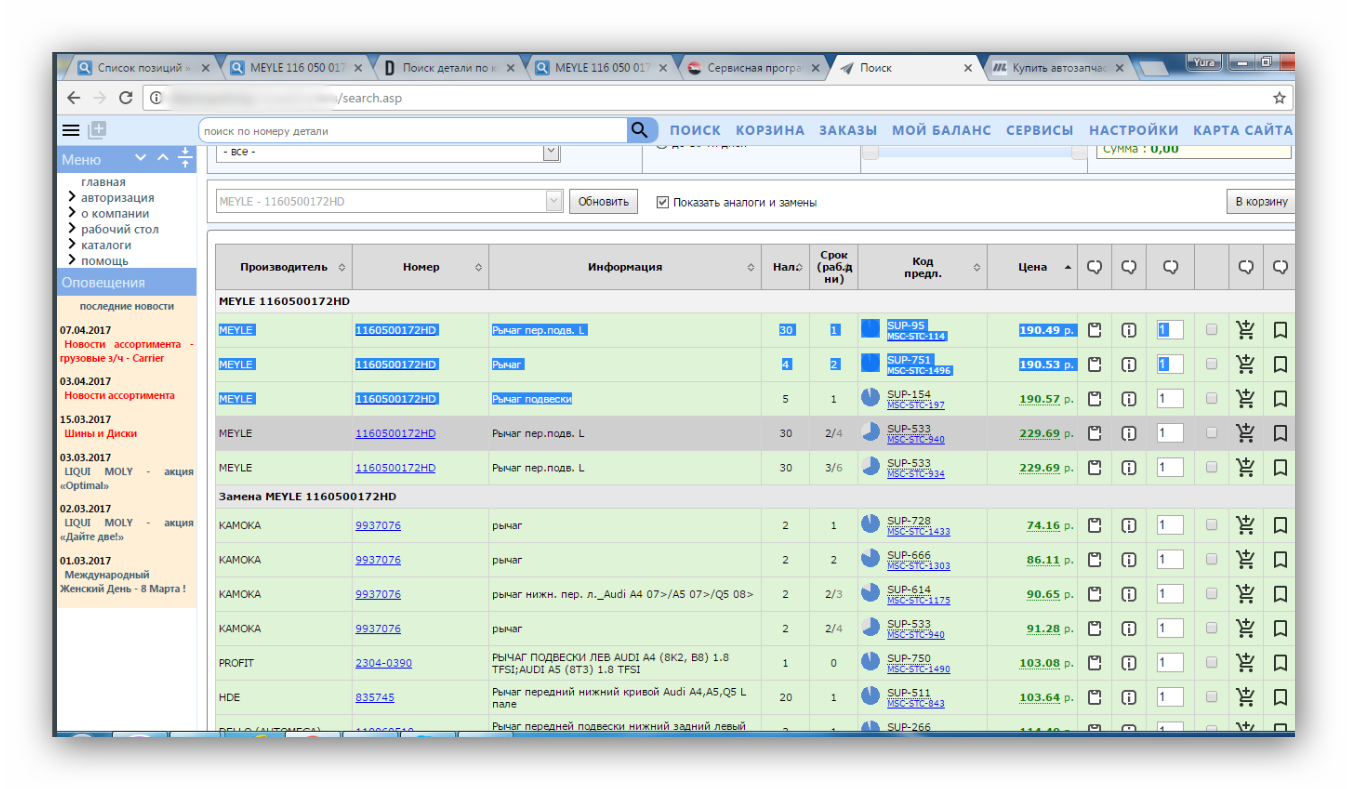Open the 'КОРЗИНА' menu item
The image size is (1347, 789).
click(770, 130)
